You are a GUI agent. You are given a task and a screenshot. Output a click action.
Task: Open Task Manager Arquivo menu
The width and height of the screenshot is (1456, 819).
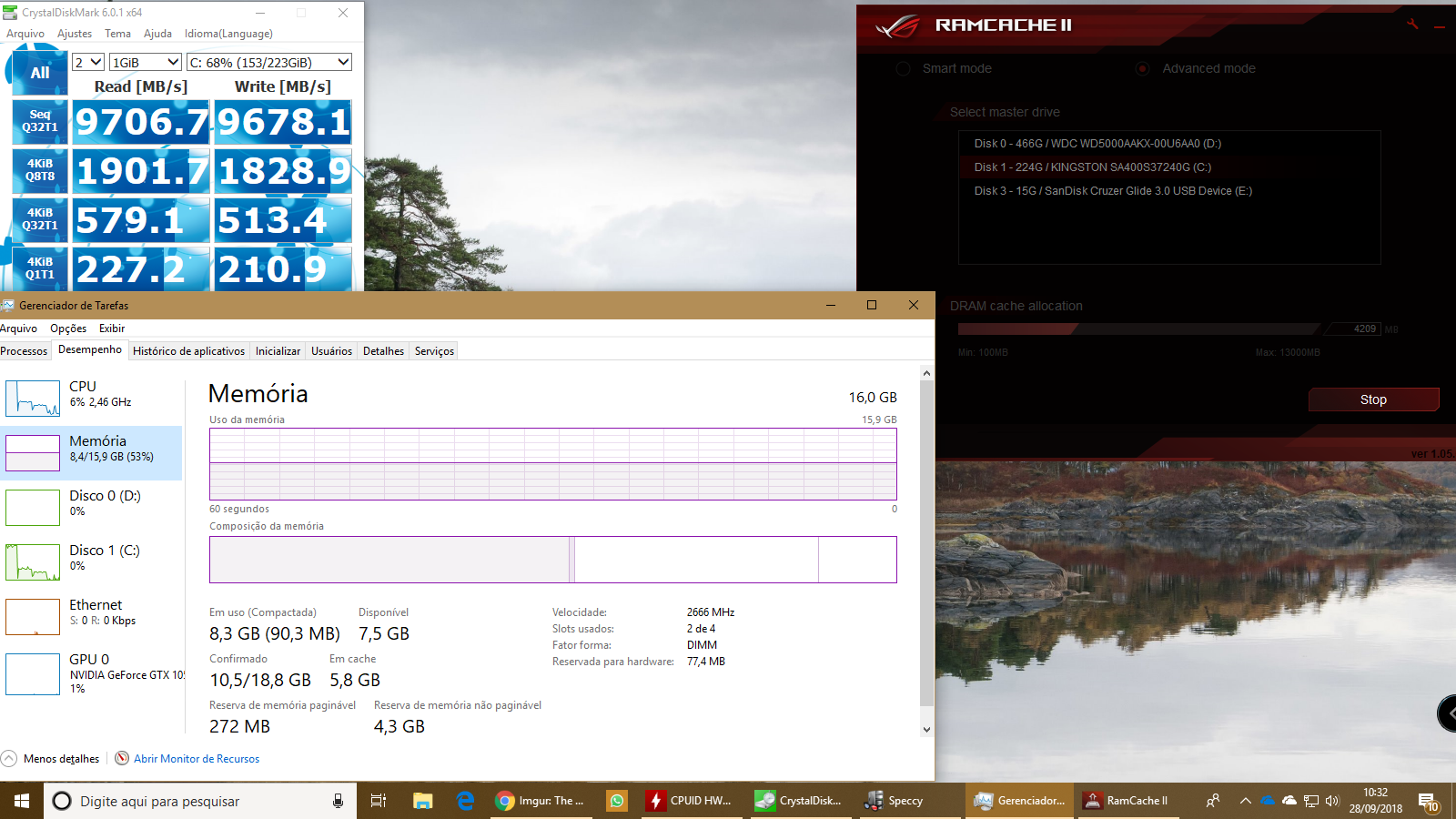18,329
